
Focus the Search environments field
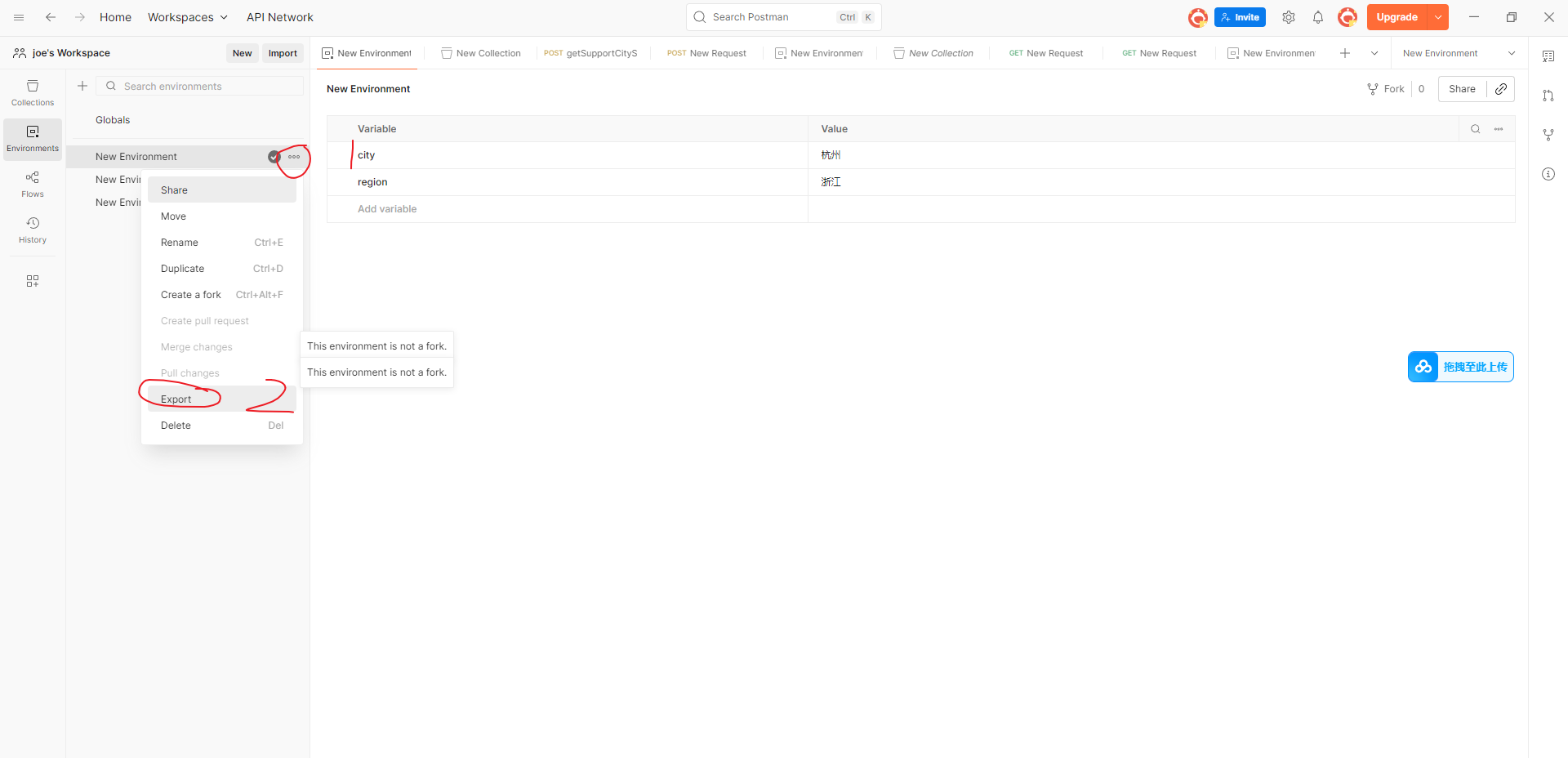point(200,86)
